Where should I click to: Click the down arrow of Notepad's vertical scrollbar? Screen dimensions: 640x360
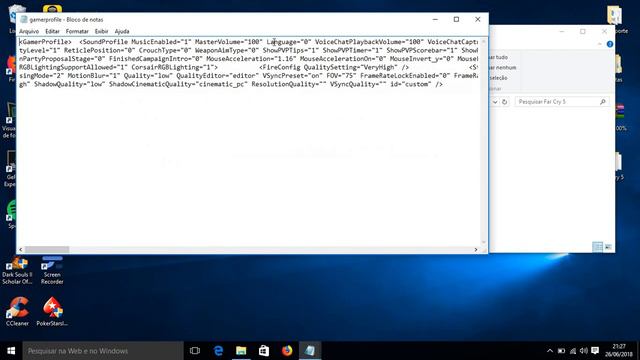(x=484, y=242)
